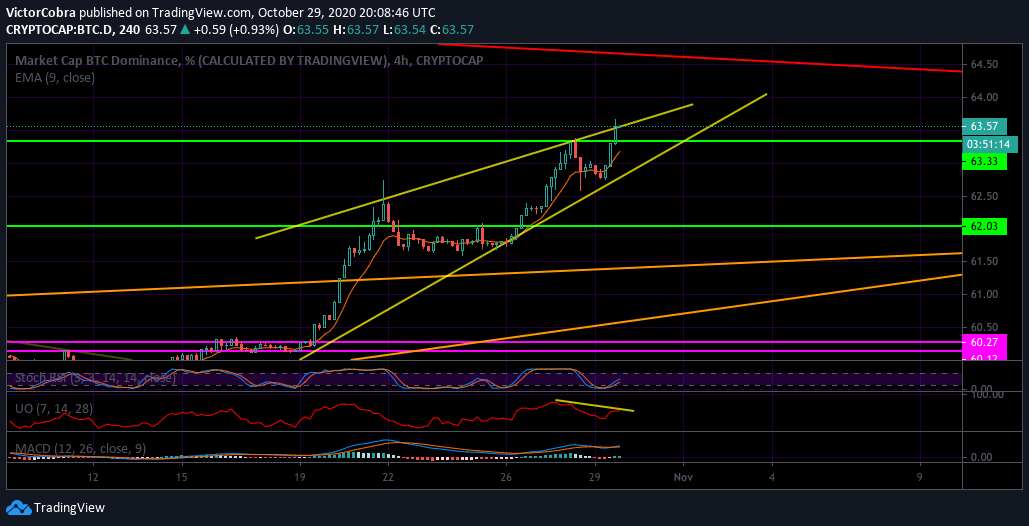Click the O:63.55 open value

tap(308, 30)
